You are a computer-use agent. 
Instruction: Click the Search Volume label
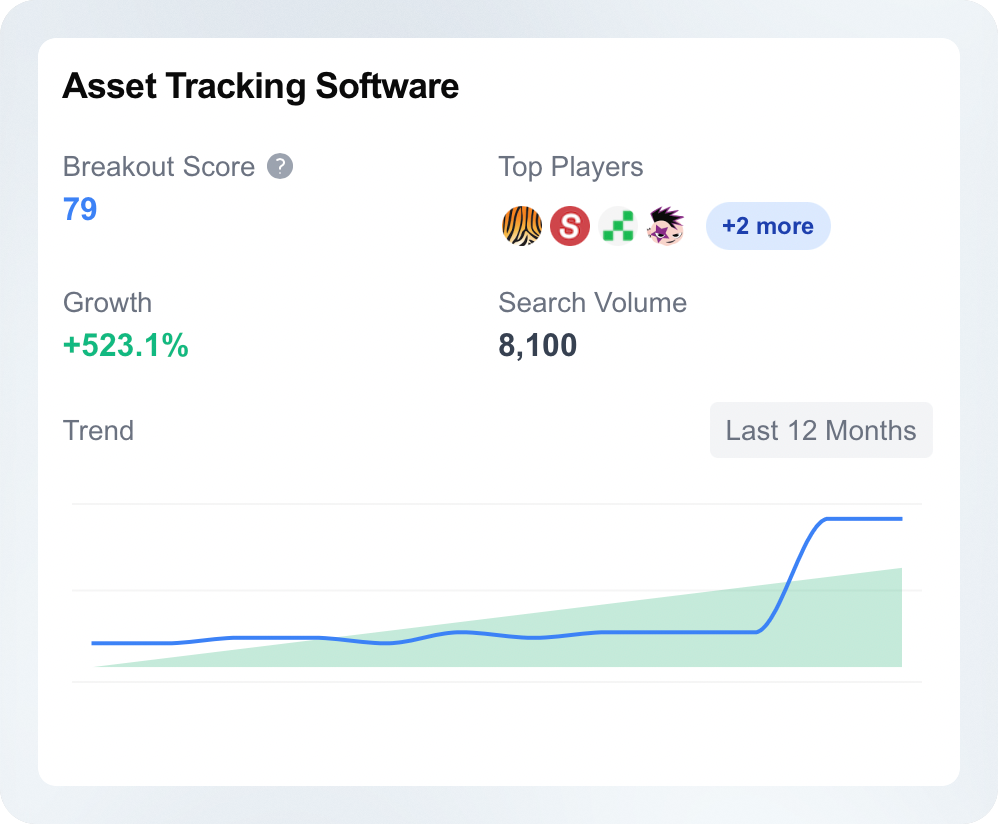593,303
